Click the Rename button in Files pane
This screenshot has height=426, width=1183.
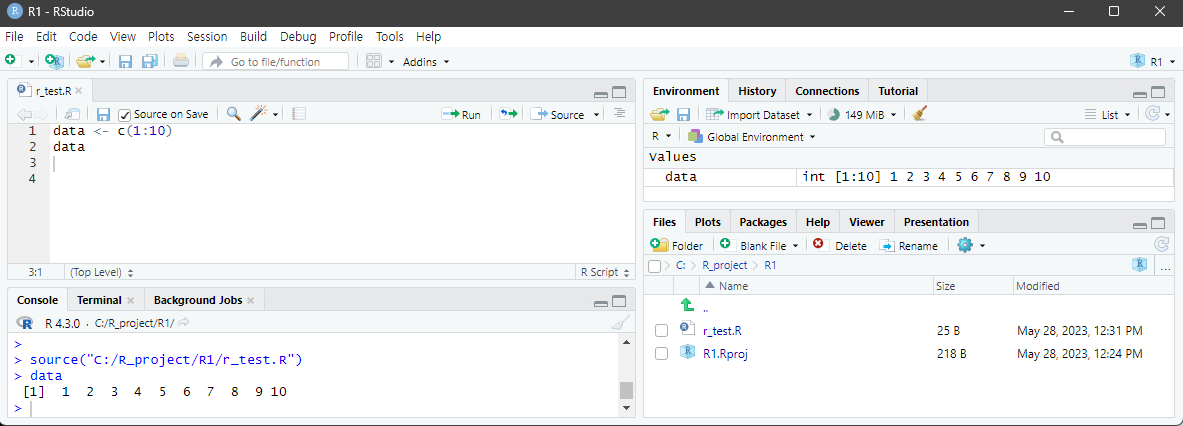(x=908, y=246)
